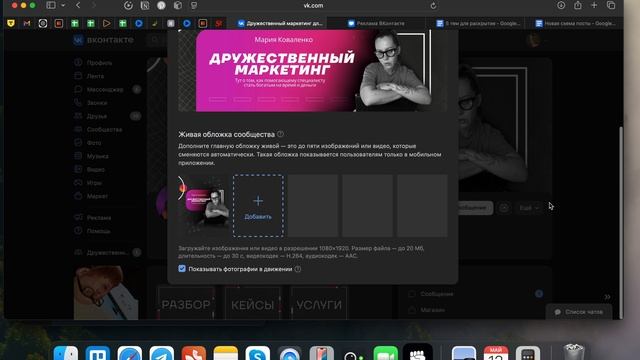Open Профиль in VK sidebar
Viewport: 640px width, 360px height.
[x=99, y=63]
